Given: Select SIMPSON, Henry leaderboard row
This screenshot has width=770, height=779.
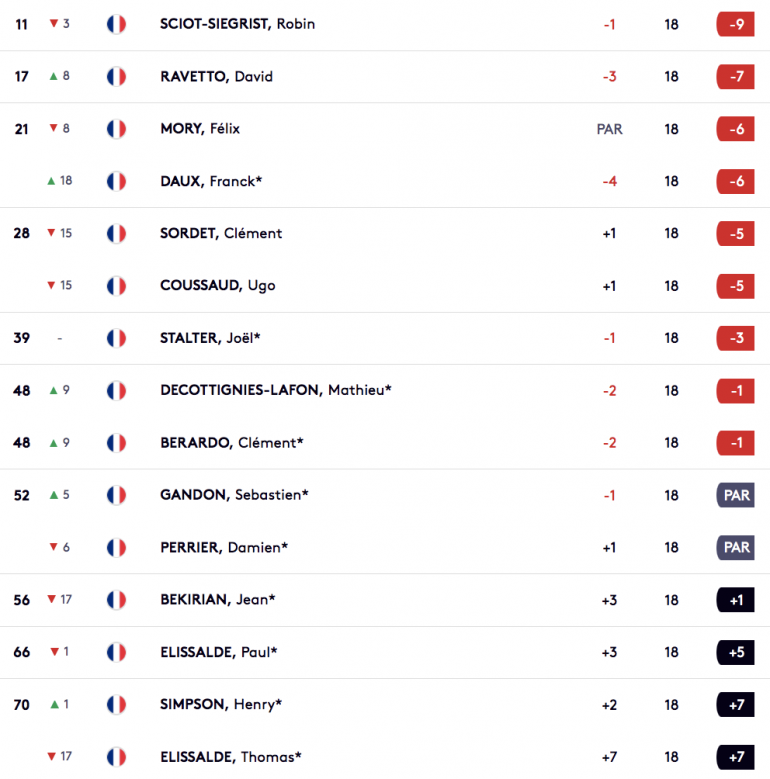Looking at the screenshot, I should (x=385, y=704).
